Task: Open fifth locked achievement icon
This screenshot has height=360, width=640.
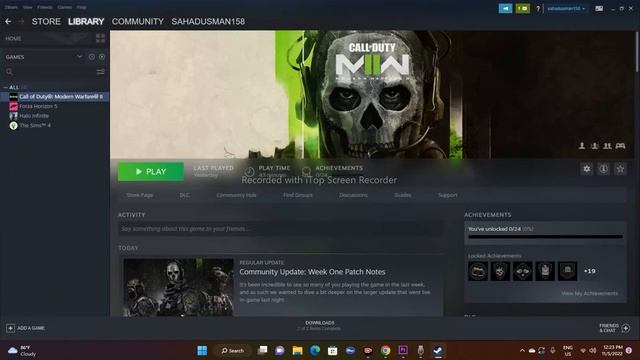Action: [x=568, y=271]
